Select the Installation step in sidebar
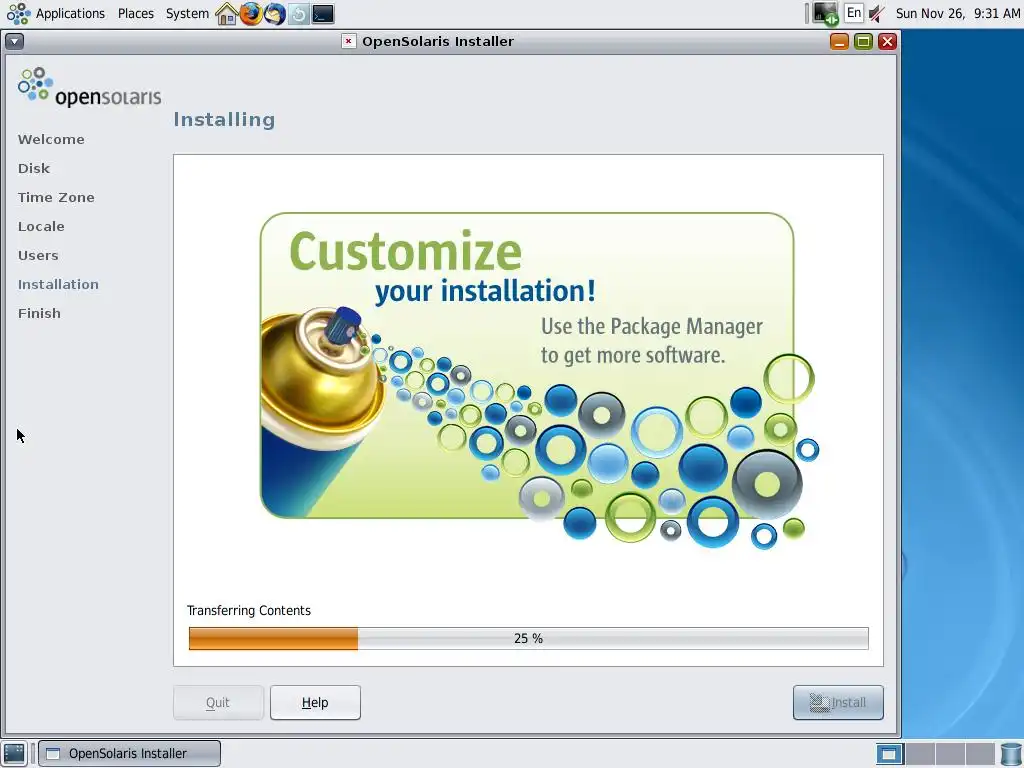This screenshot has width=1024, height=768. click(x=58, y=285)
